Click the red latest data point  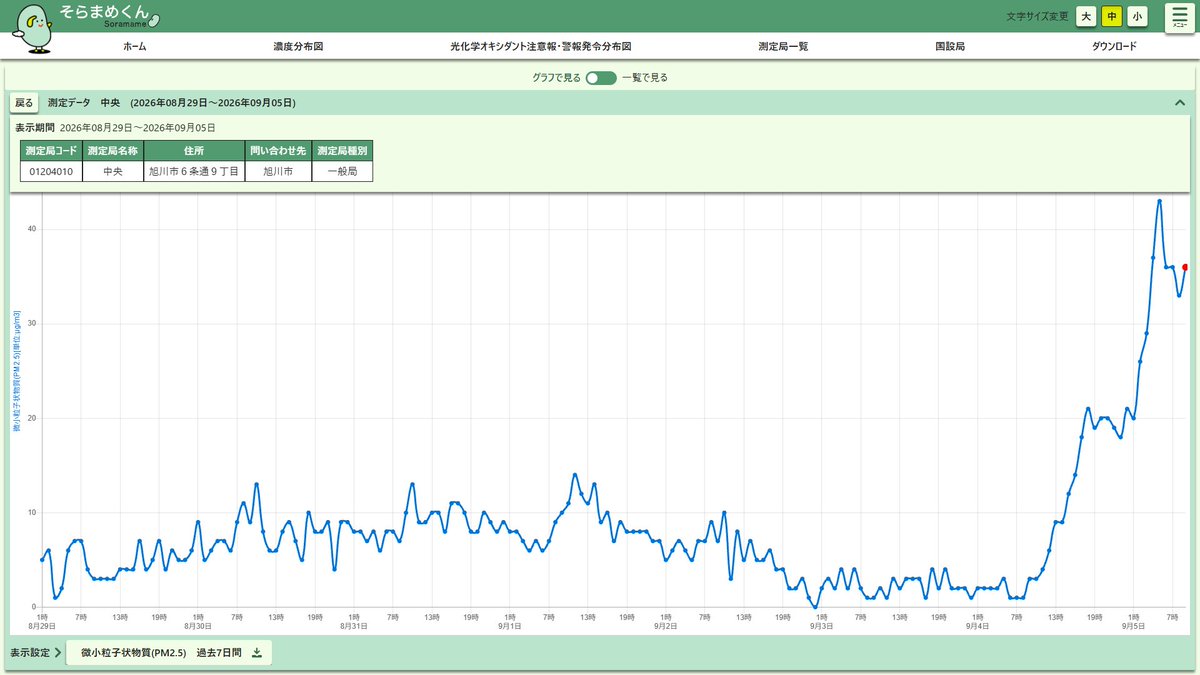coord(1185,267)
